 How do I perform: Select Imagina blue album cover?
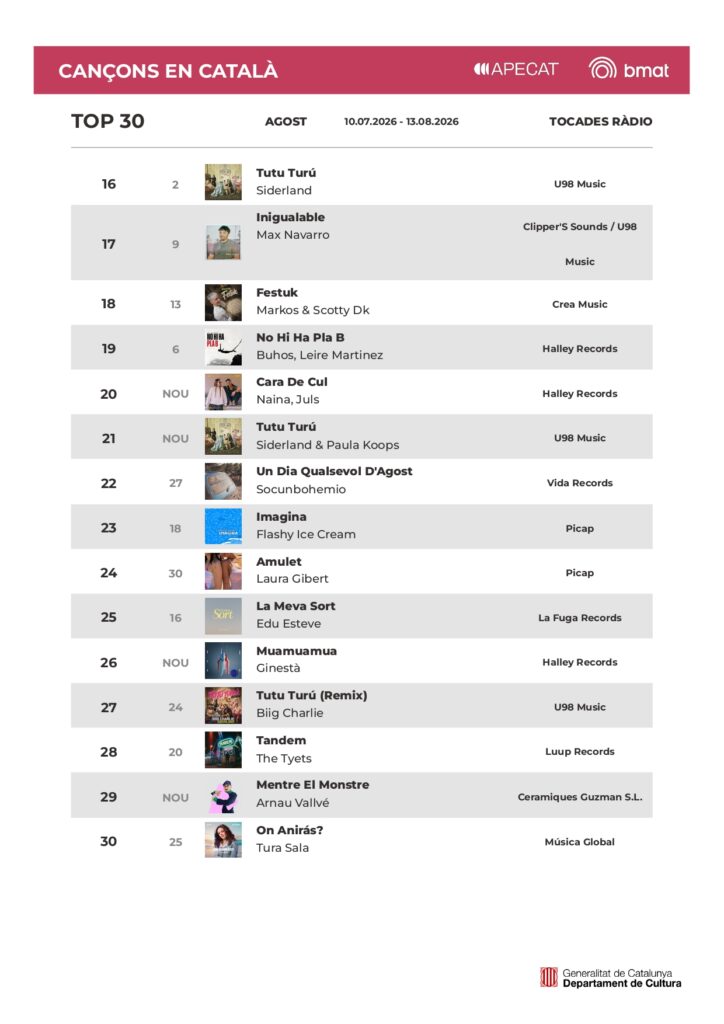223,526
